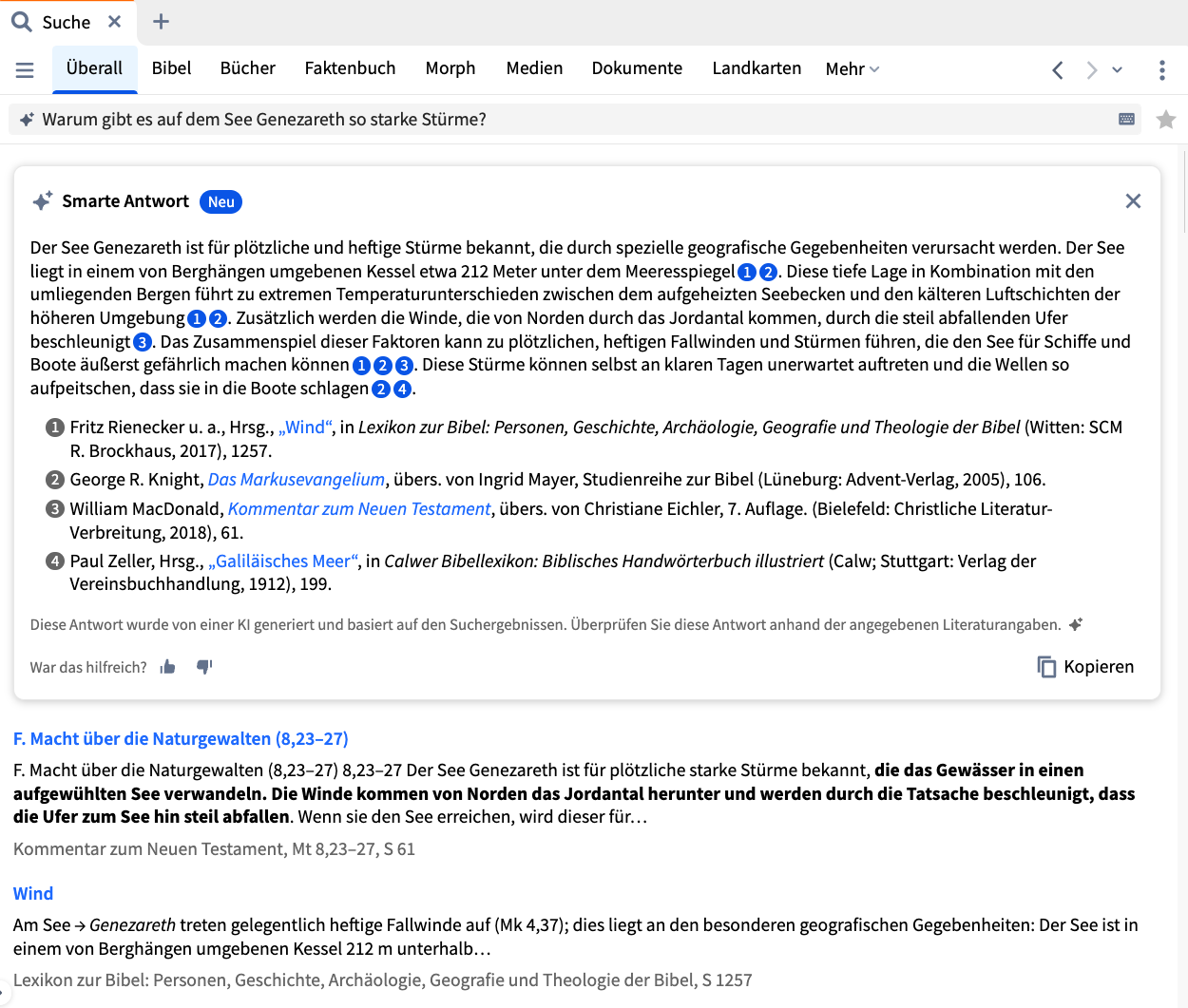The height and width of the screenshot is (1008, 1188).
Task: Favorite this search with the star icon
Action: click(1166, 120)
